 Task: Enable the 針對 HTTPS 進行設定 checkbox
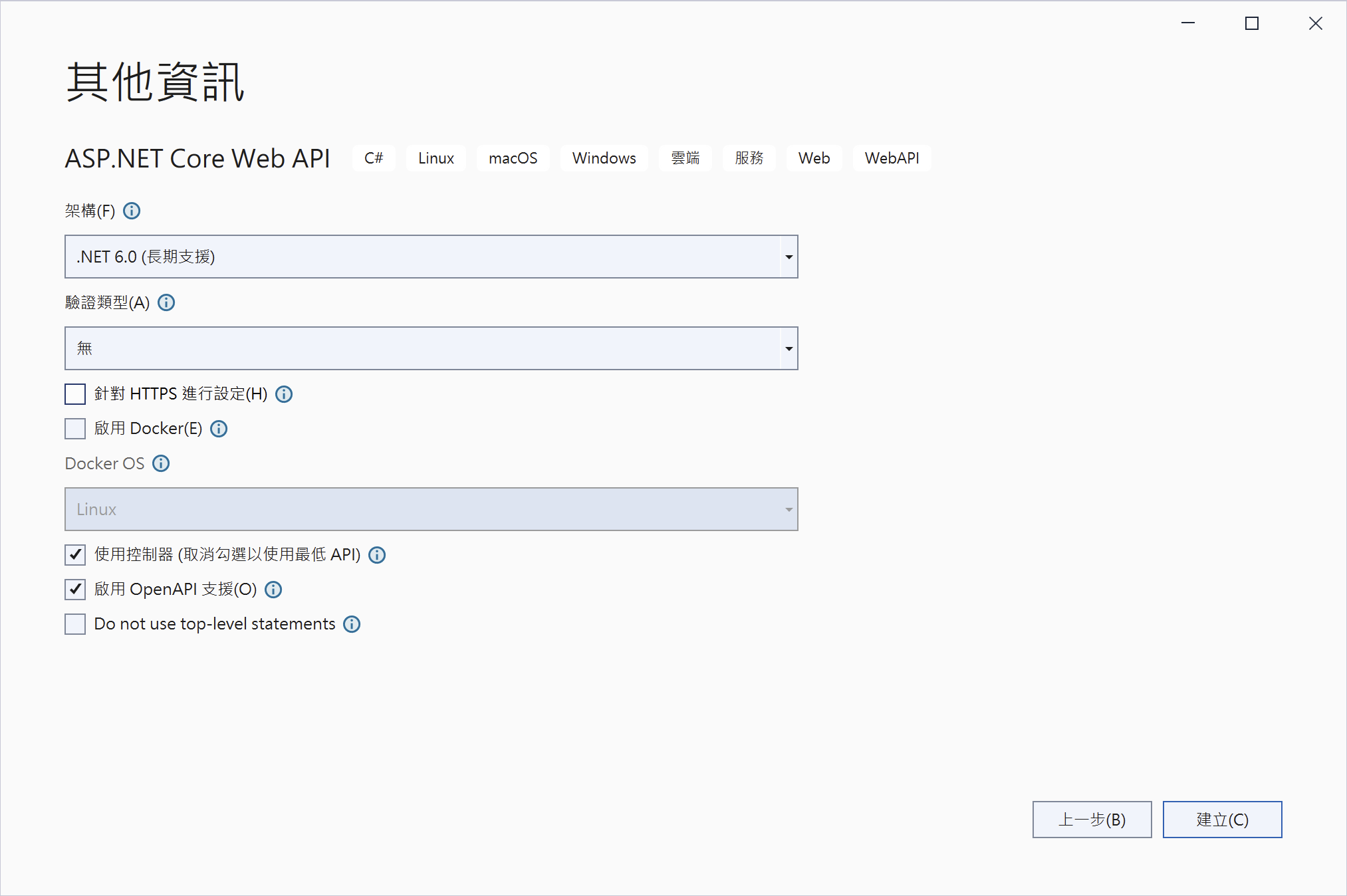pyautogui.click(x=75, y=394)
